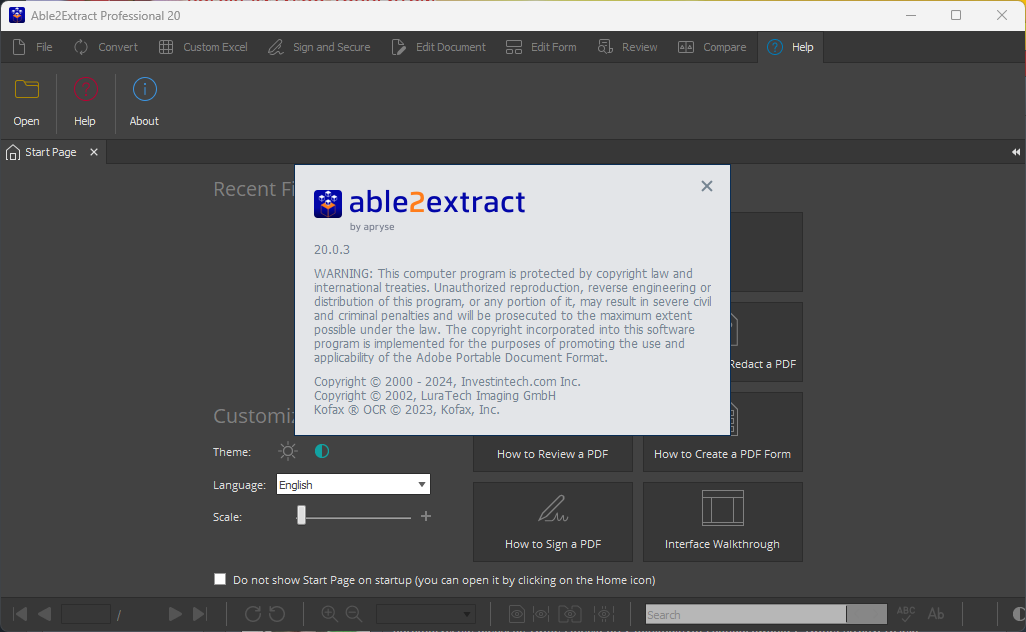
Task: Open the Sign and Secure tab
Action: click(319, 47)
